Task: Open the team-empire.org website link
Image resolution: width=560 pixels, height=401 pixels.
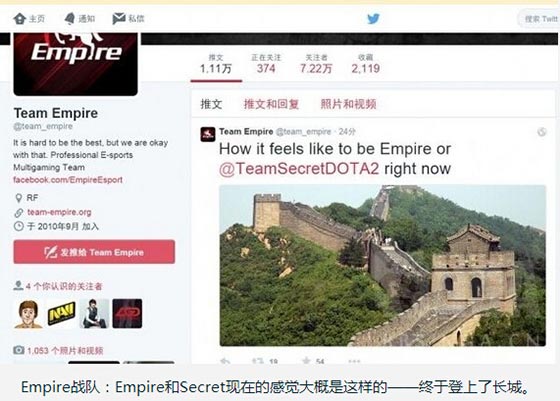Action: (59, 212)
